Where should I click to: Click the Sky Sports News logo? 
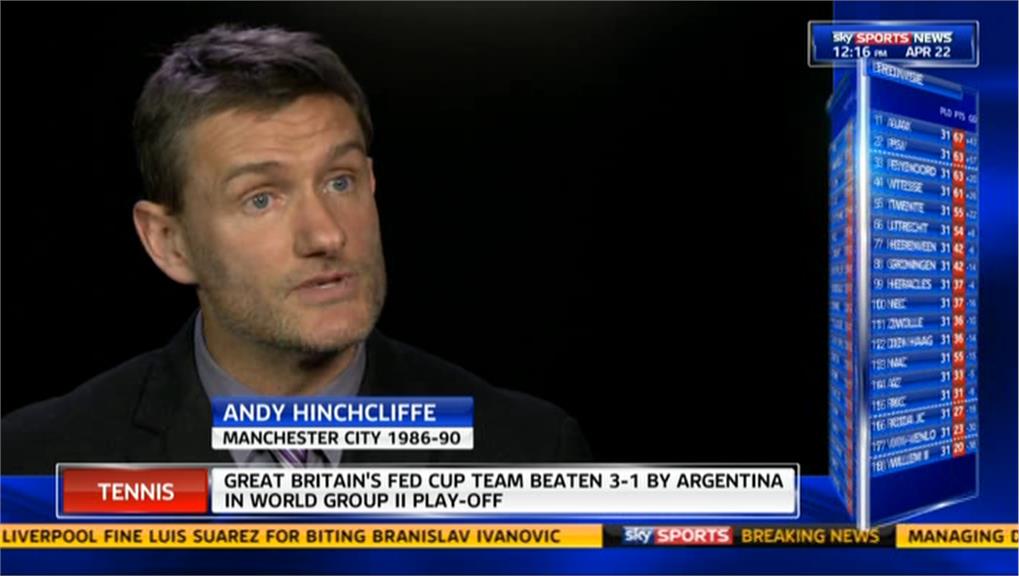tap(892, 37)
